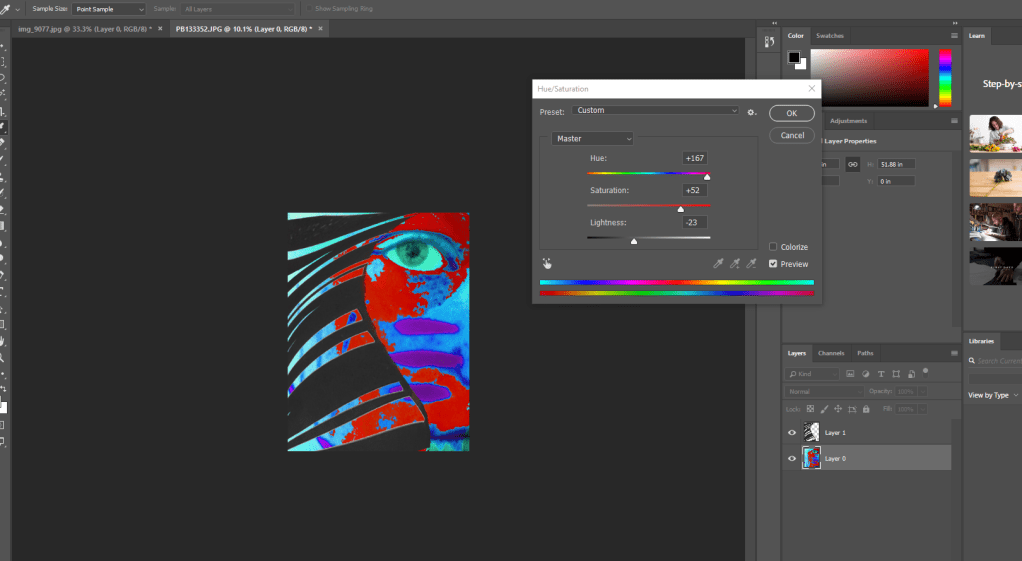The width and height of the screenshot is (1022, 561).
Task: Click the on-image adjustment hand tool
Action: (548, 264)
